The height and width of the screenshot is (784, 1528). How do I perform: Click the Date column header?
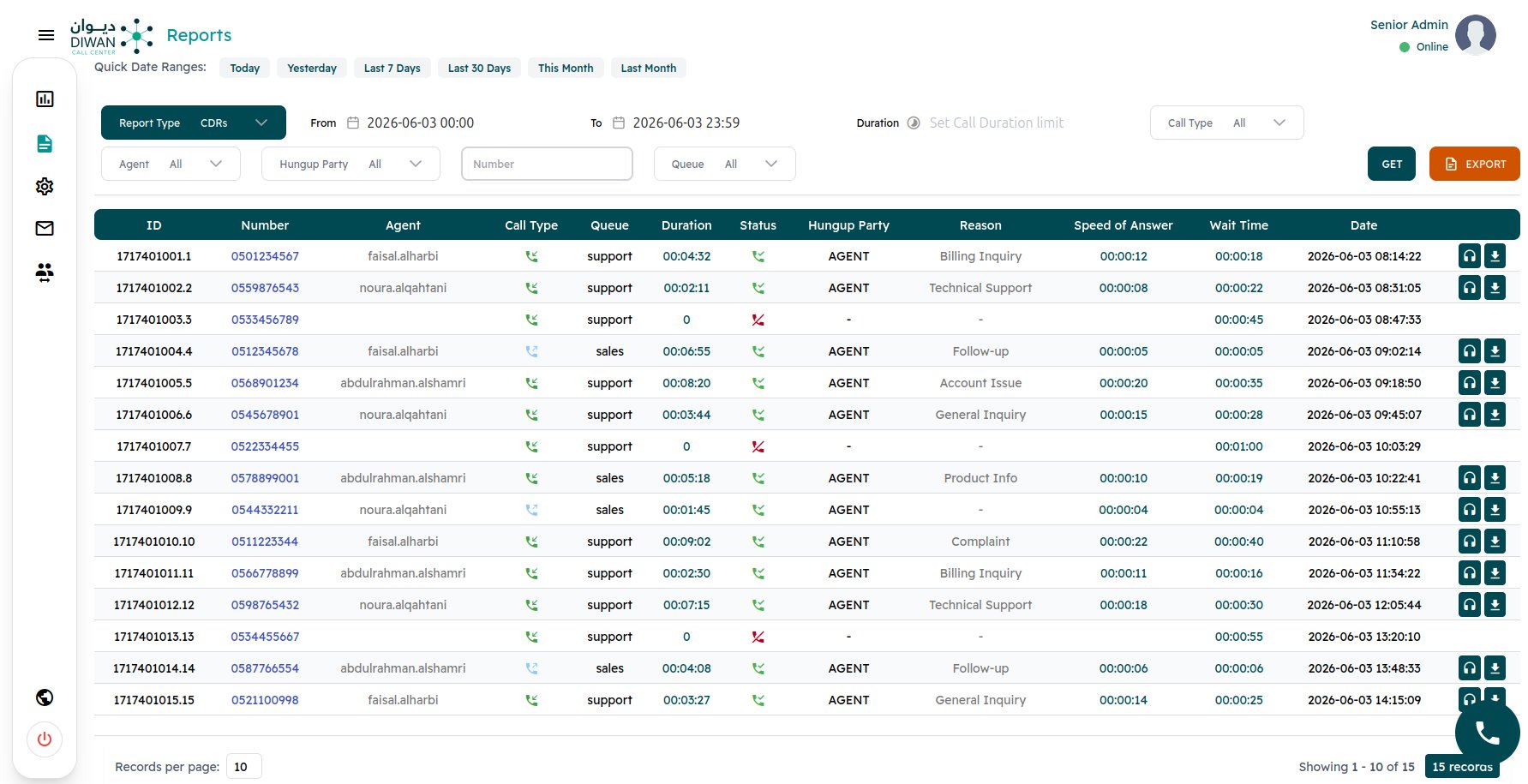click(1363, 225)
